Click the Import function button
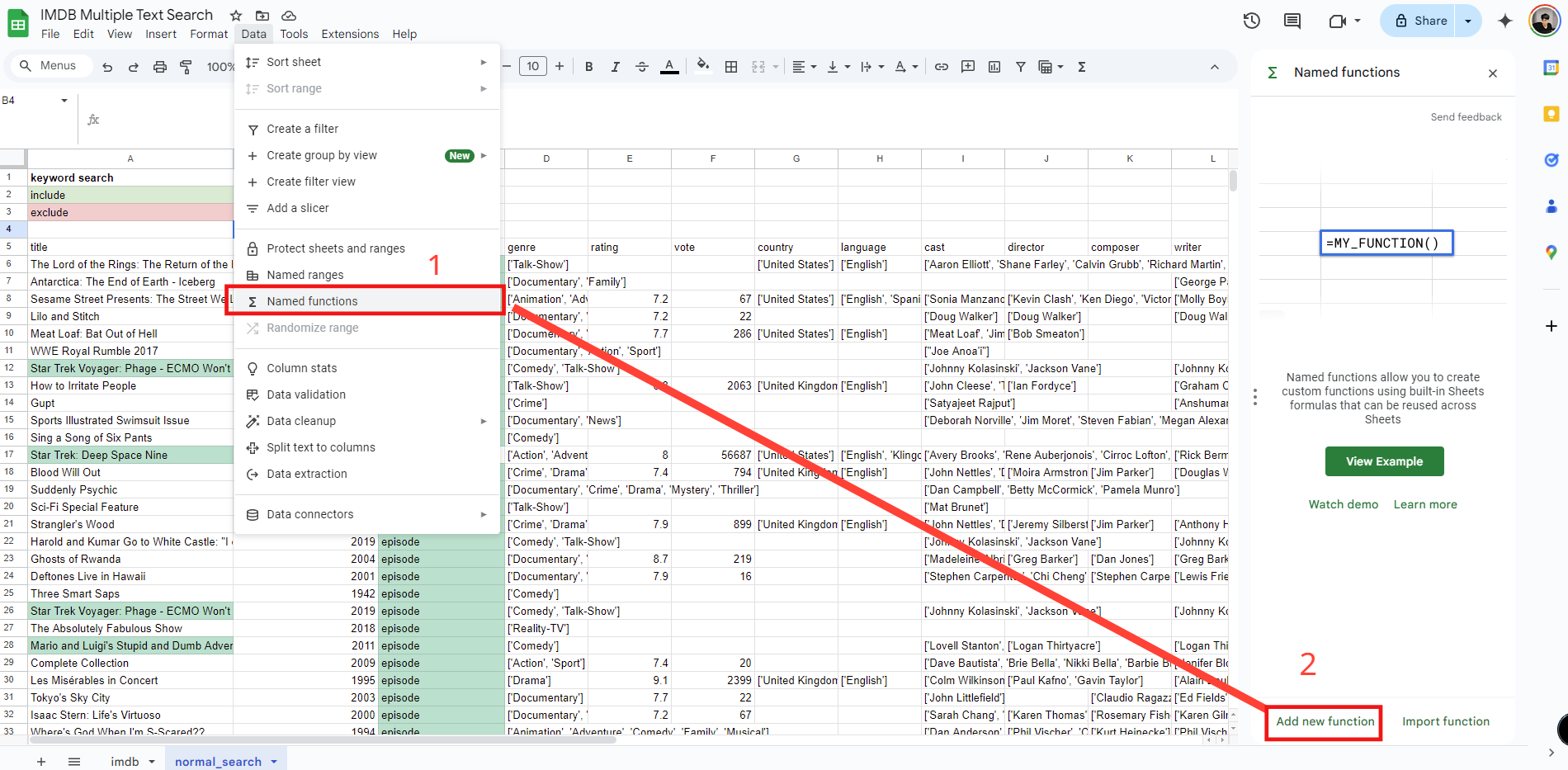 [x=1446, y=721]
